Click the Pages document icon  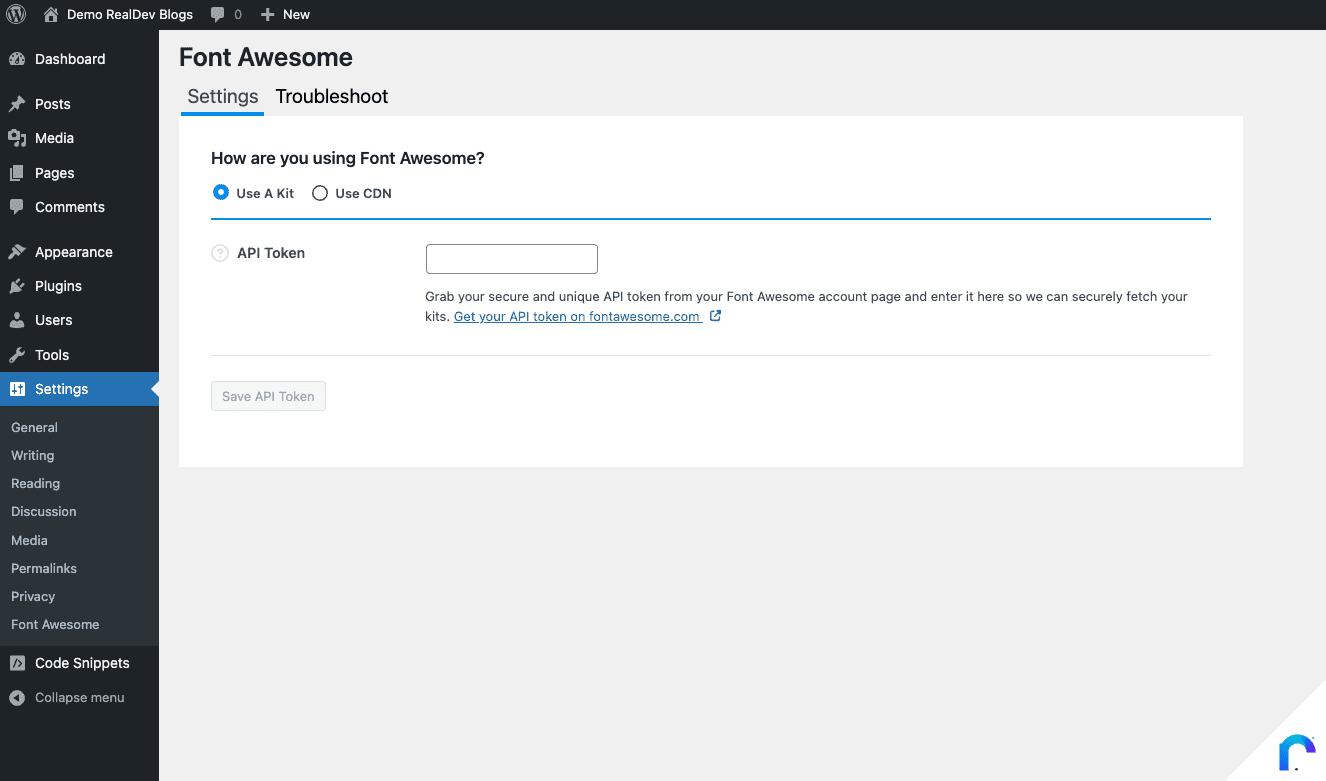coord(17,173)
